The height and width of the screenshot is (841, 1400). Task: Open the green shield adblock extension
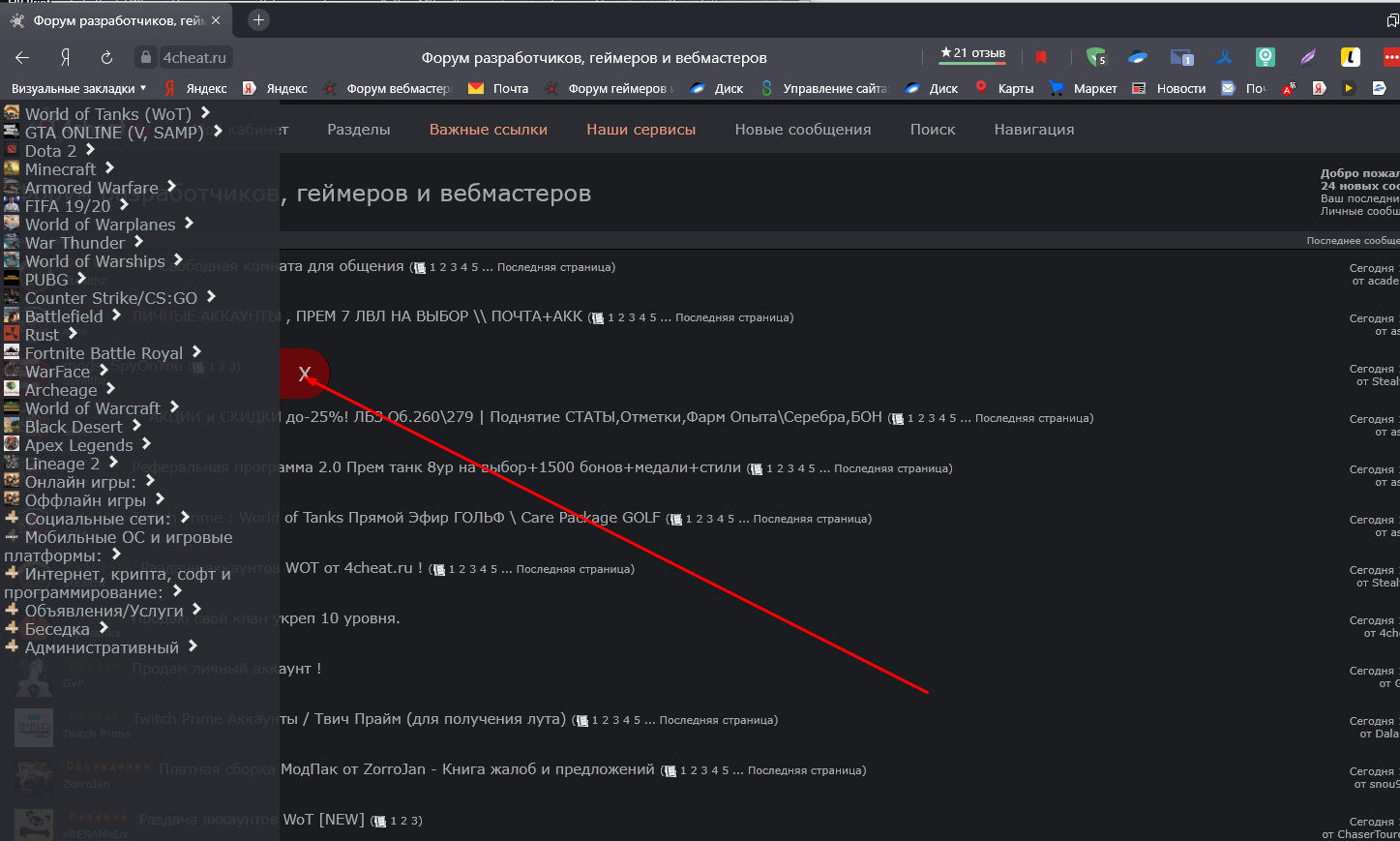coord(1095,58)
